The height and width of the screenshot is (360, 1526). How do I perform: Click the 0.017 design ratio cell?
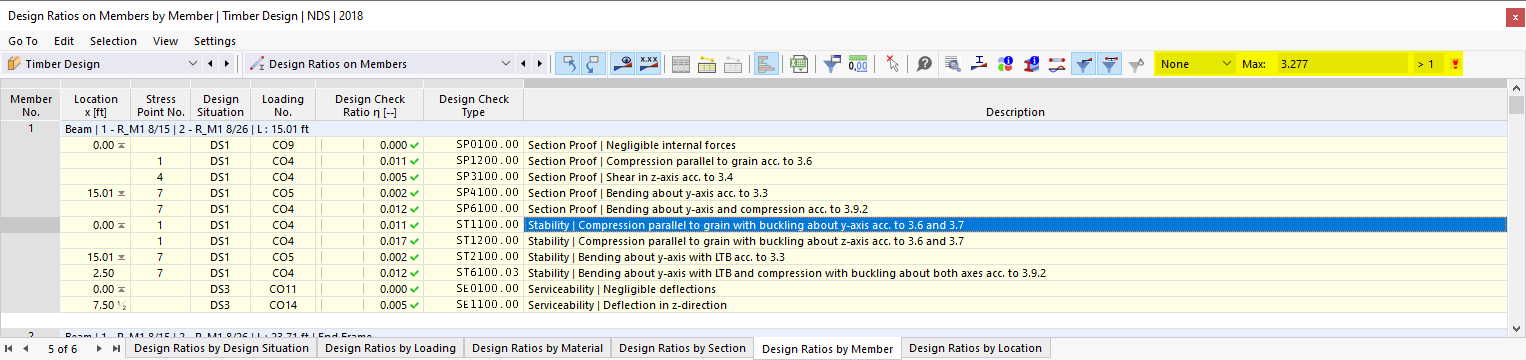pyautogui.click(x=370, y=241)
